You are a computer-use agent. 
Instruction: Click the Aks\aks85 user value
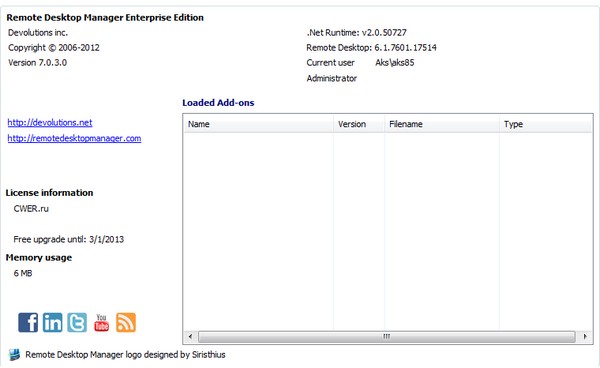pyautogui.click(x=395, y=62)
